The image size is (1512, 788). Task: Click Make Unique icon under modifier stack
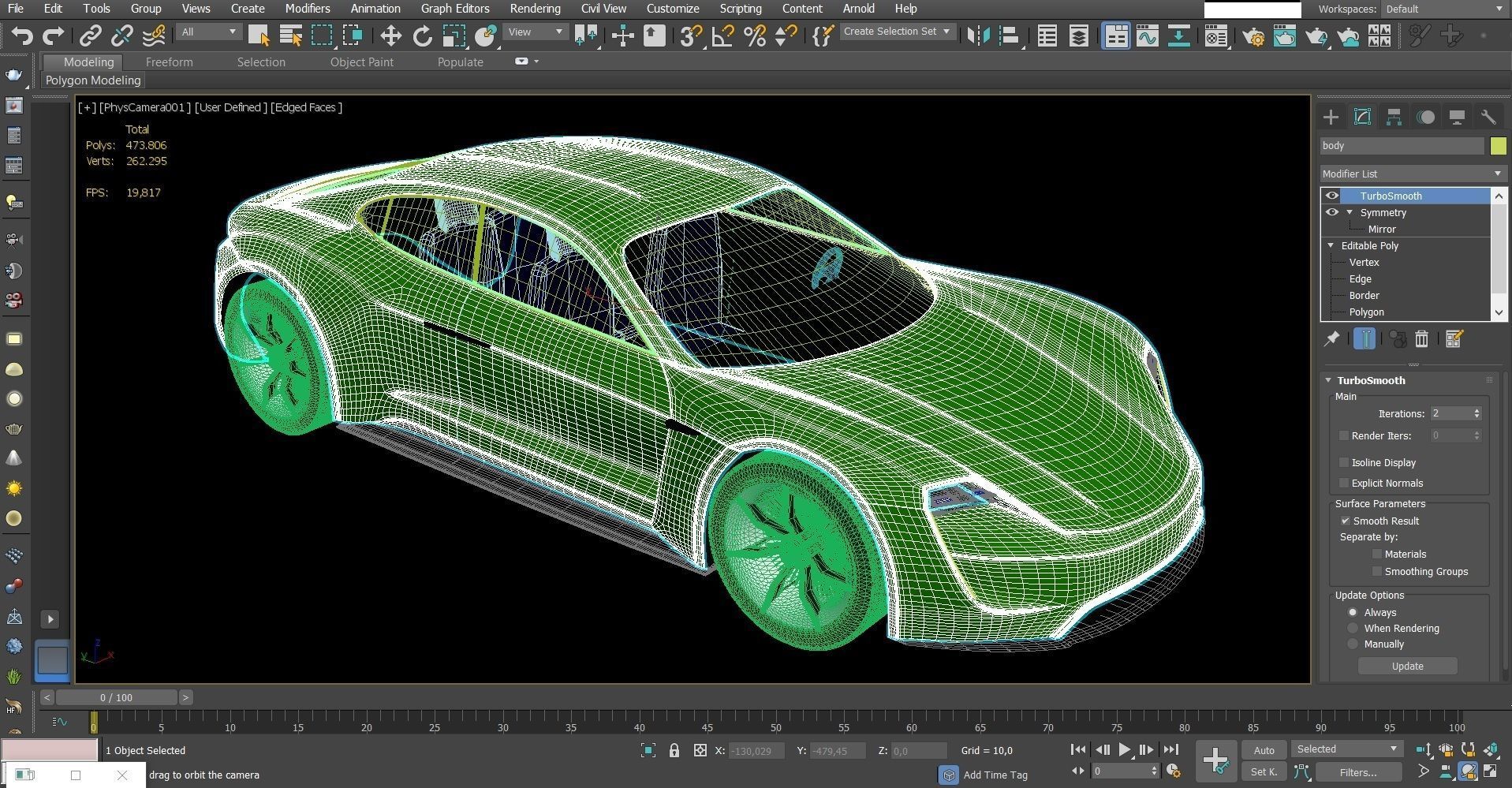tap(1398, 338)
